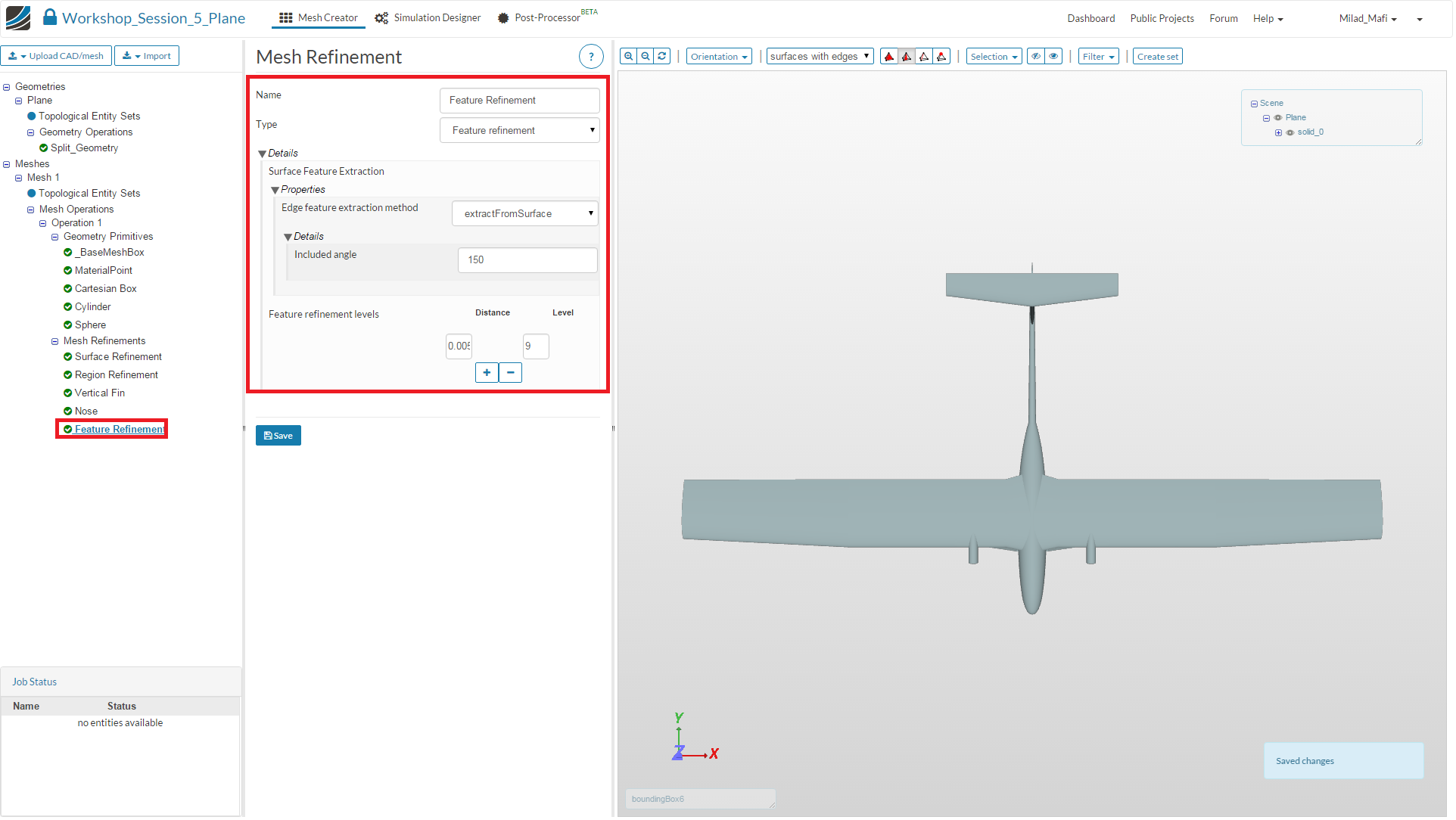Switch to the Simulation Designer tab
Viewport: 1456px width, 820px height.
tap(428, 18)
